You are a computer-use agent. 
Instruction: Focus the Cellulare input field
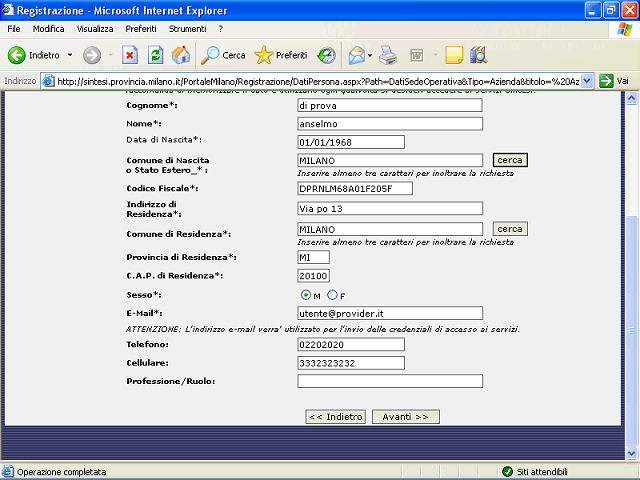click(x=351, y=363)
